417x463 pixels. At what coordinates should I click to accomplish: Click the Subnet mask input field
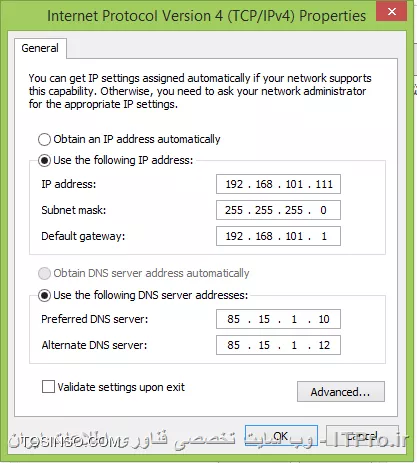(278, 210)
